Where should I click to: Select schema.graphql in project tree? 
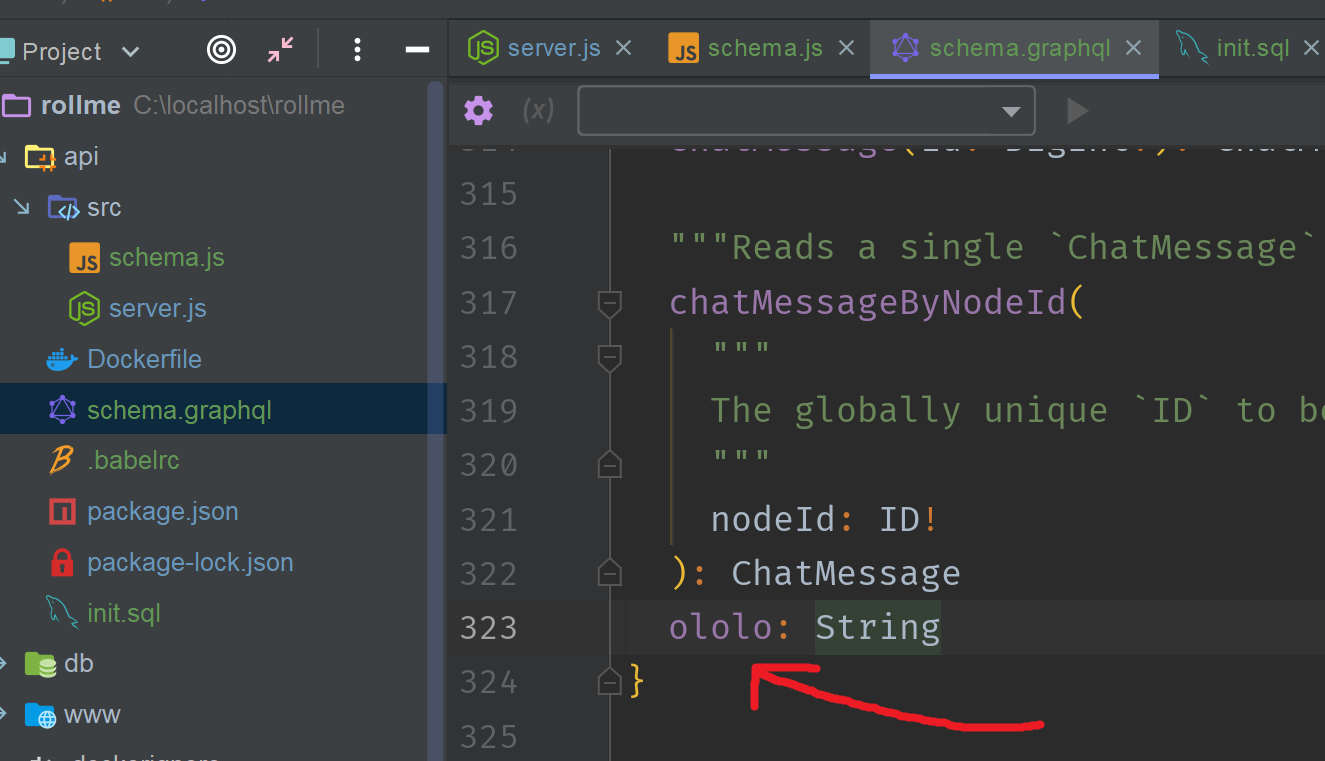point(179,410)
